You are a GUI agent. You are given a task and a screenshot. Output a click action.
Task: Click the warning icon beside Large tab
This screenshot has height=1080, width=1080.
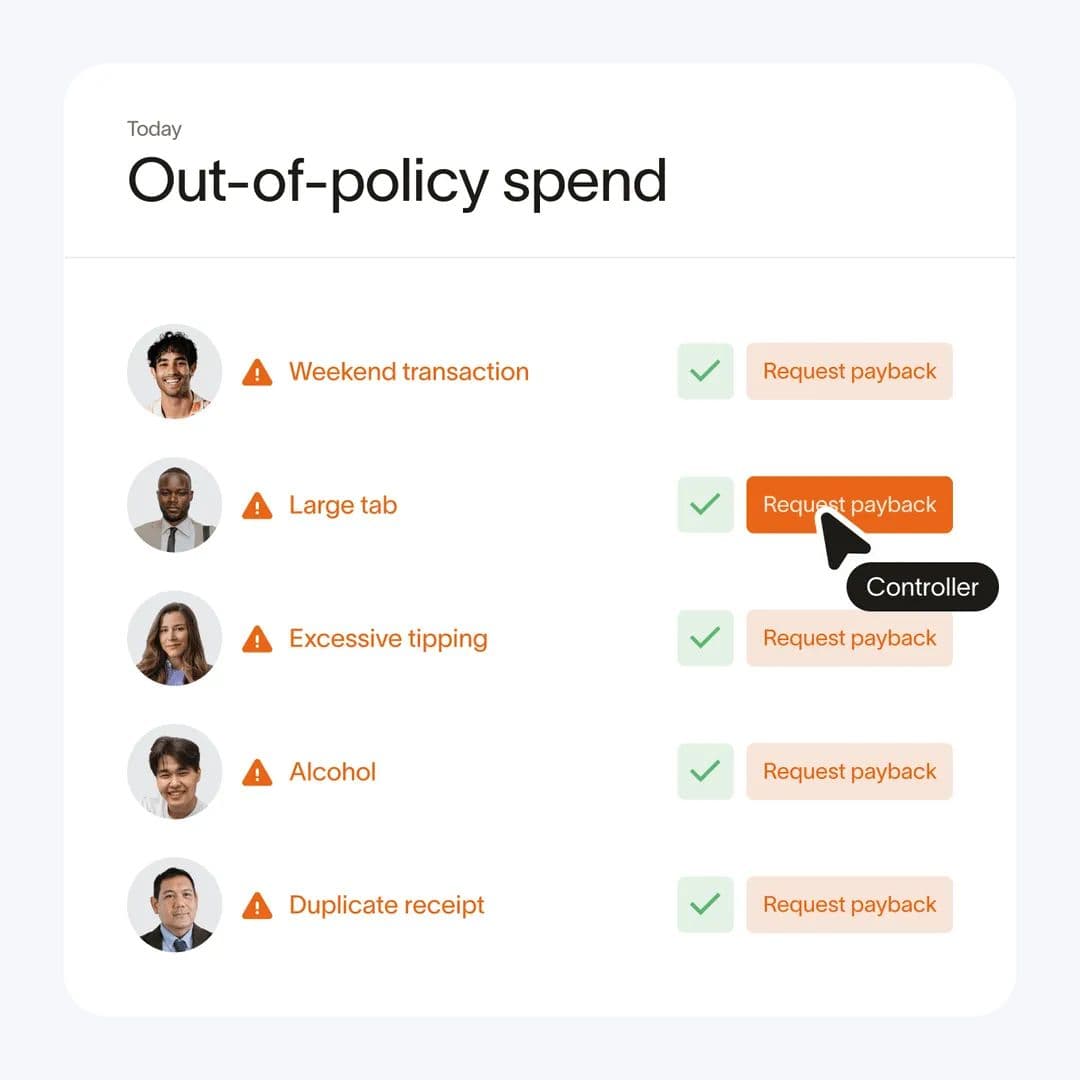point(257,505)
